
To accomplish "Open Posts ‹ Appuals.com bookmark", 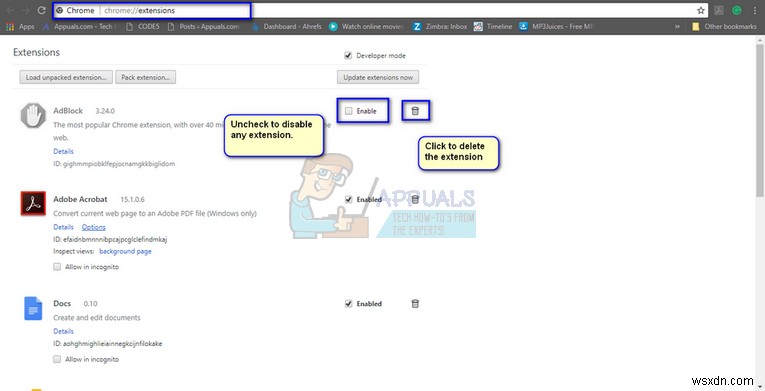I will [203, 27].
